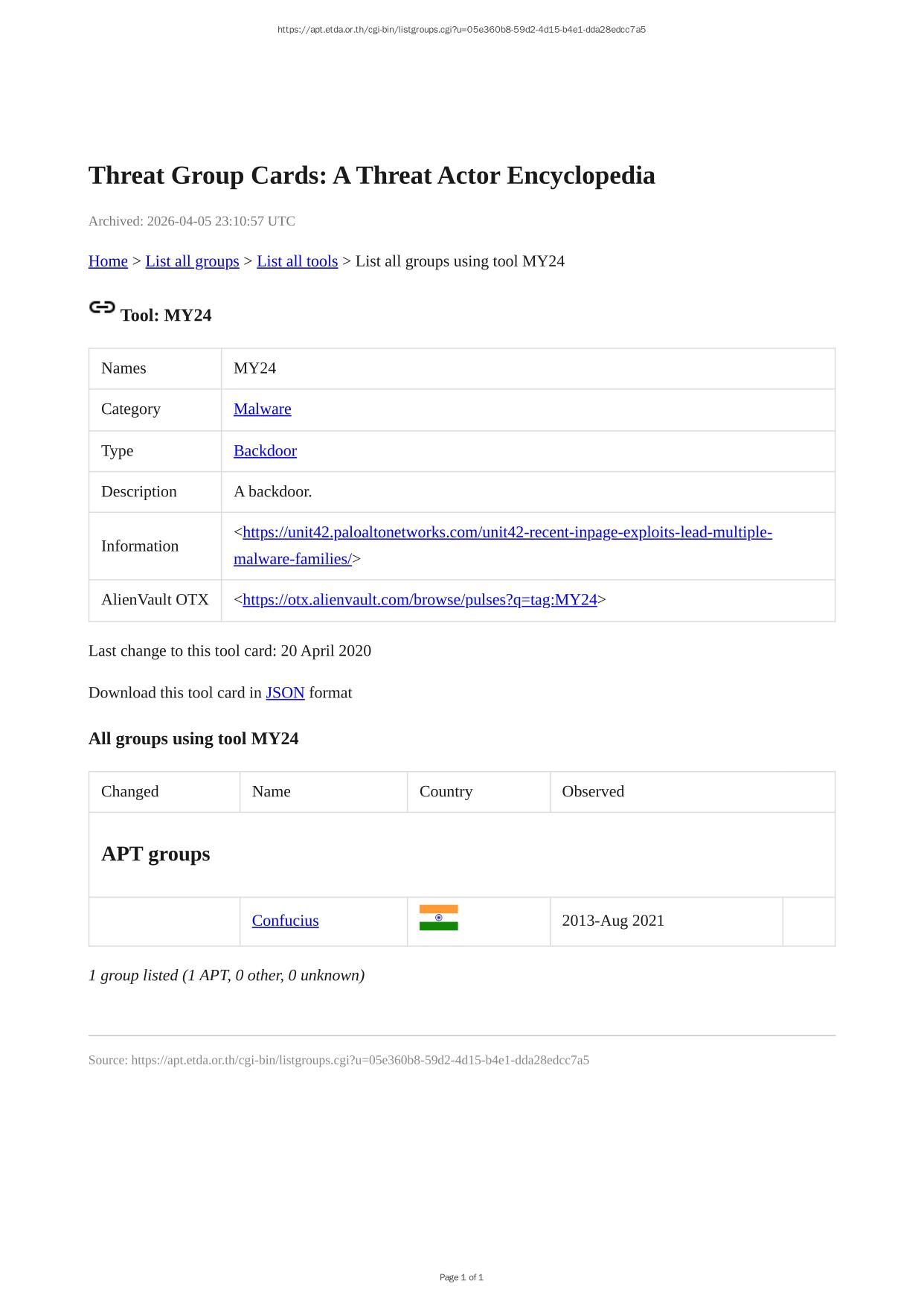Click the Changed column header
Screen dimensions: 924x1307
(129, 792)
